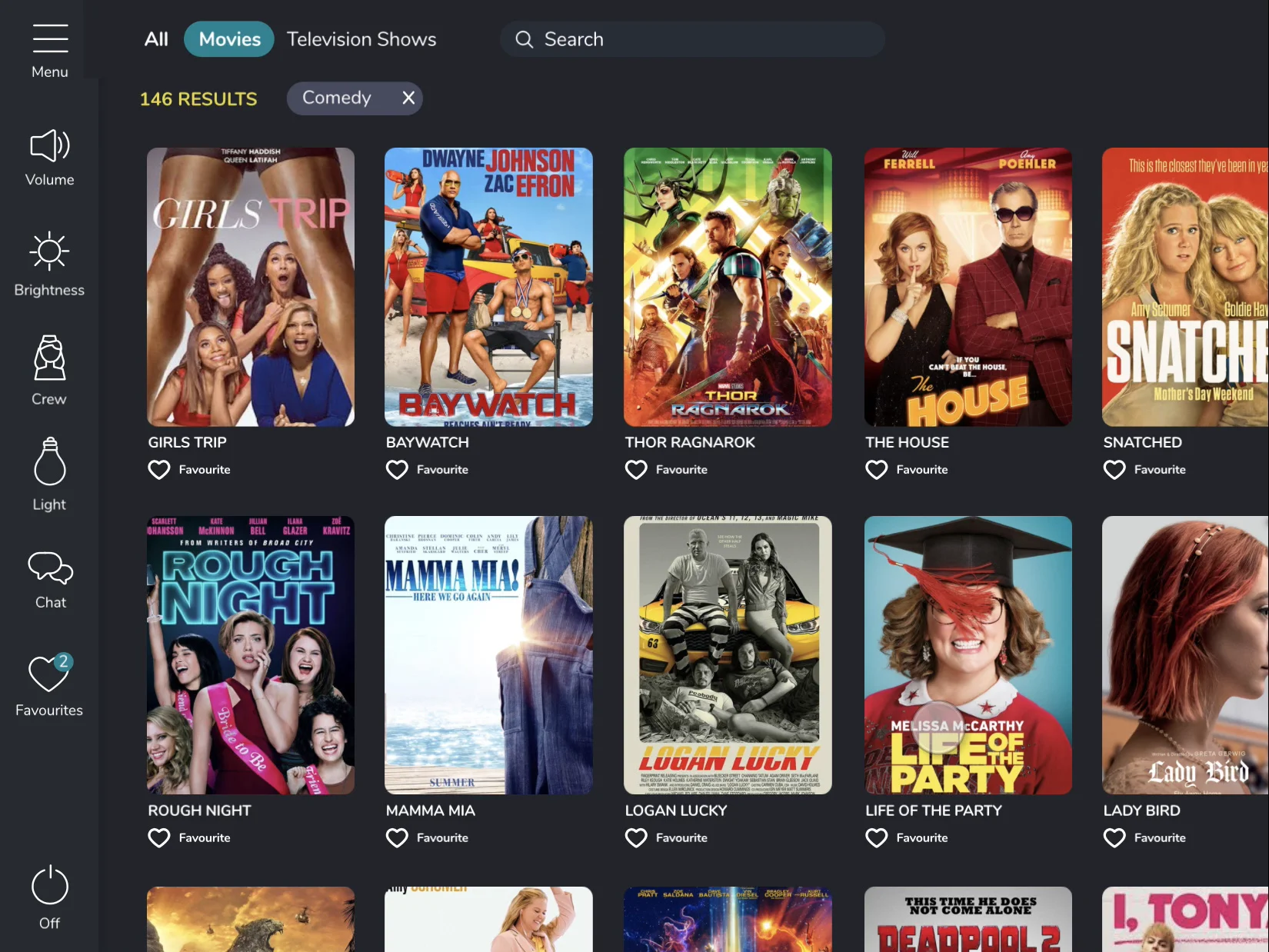Open the Rough Night poster

coord(251,655)
